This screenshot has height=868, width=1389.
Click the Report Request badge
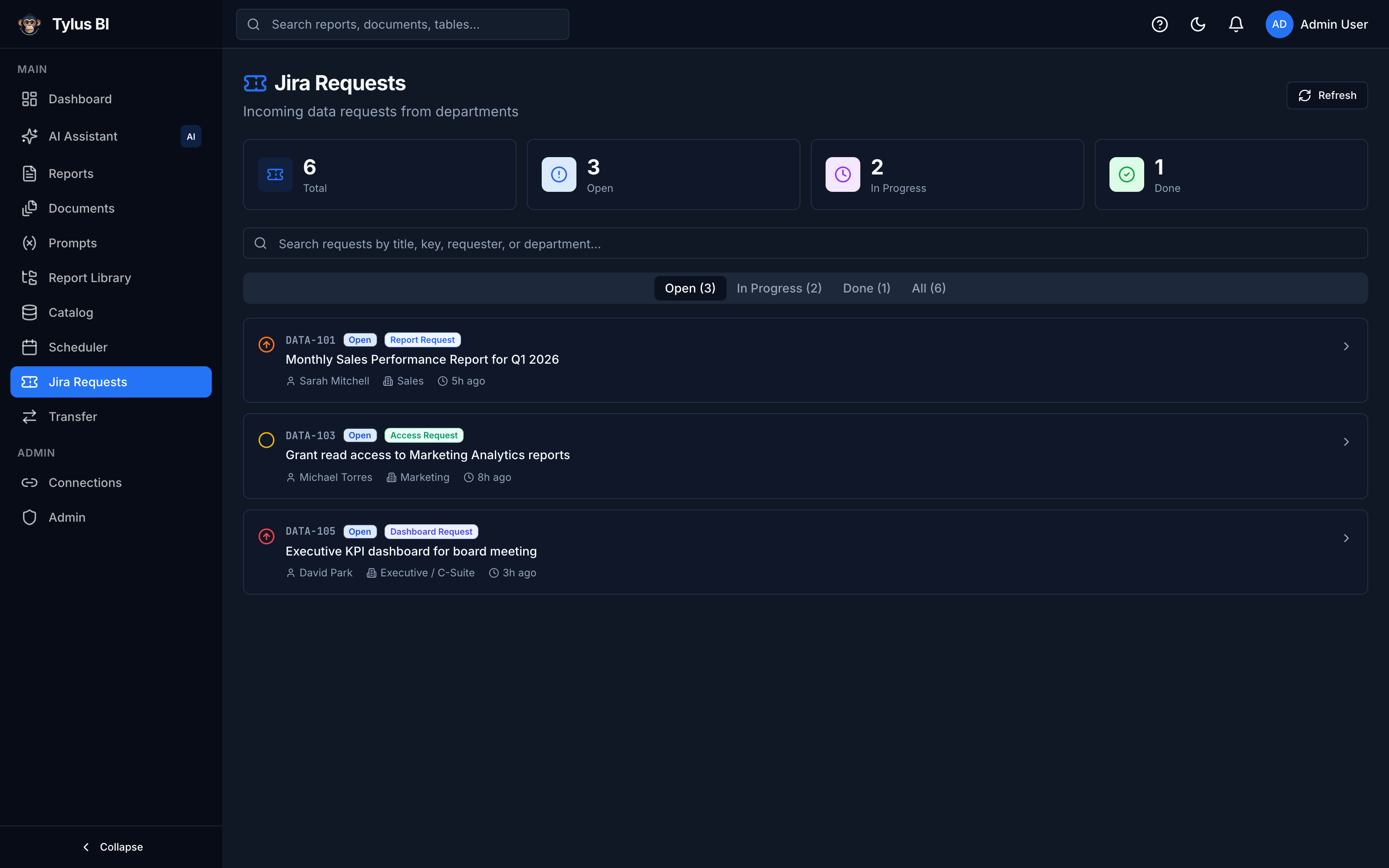[422, 340]
